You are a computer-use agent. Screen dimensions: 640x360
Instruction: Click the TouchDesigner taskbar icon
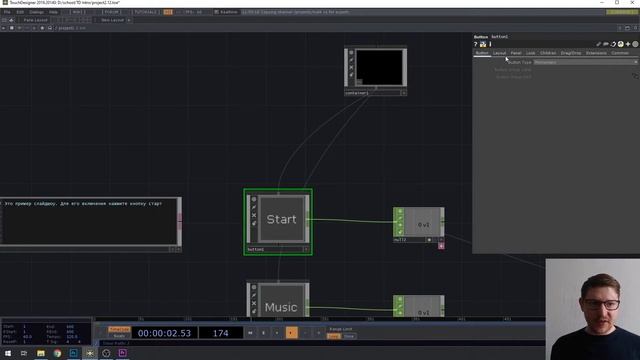[x=90, y=353]
